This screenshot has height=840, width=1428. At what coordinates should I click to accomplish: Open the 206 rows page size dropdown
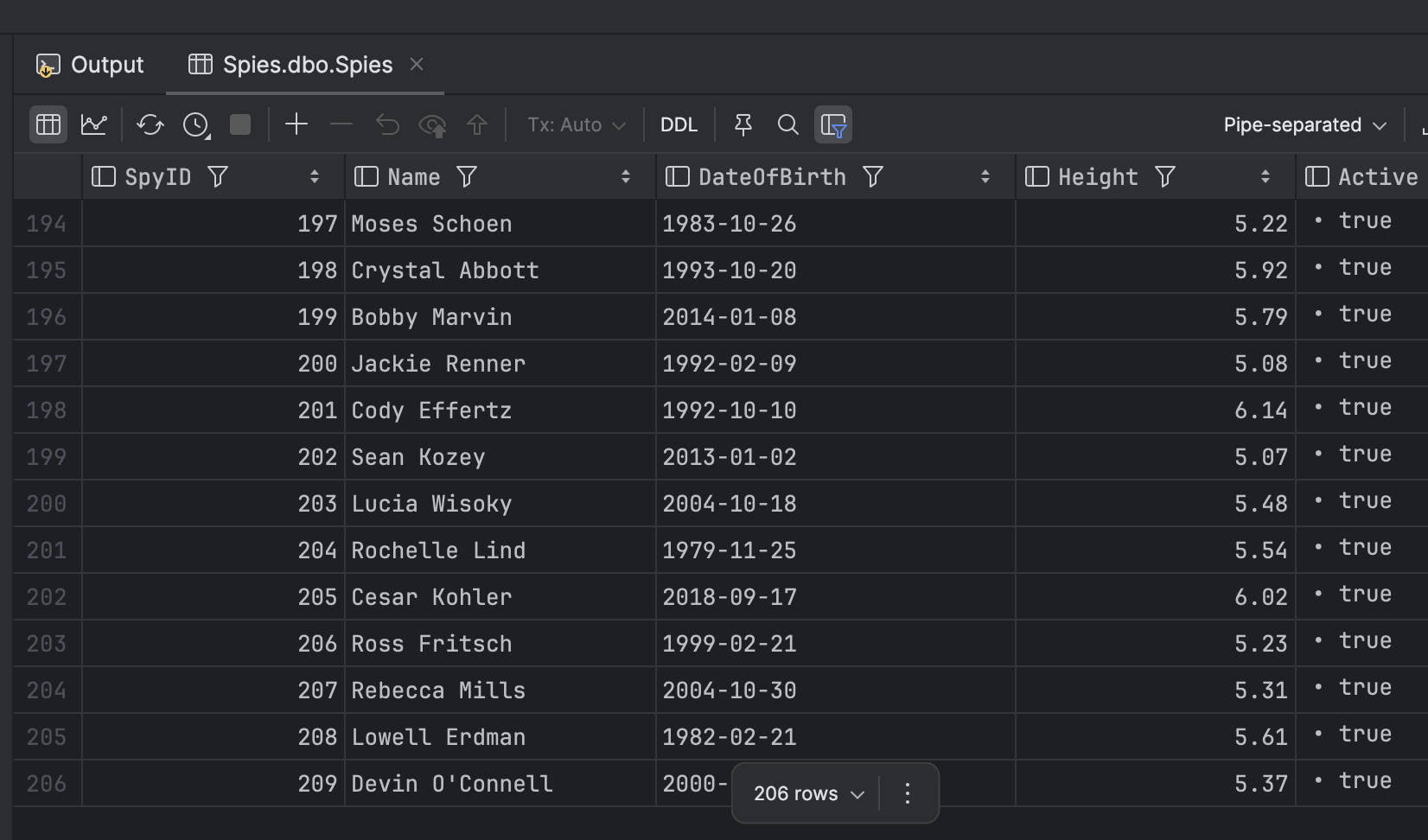tap(806, 792)
